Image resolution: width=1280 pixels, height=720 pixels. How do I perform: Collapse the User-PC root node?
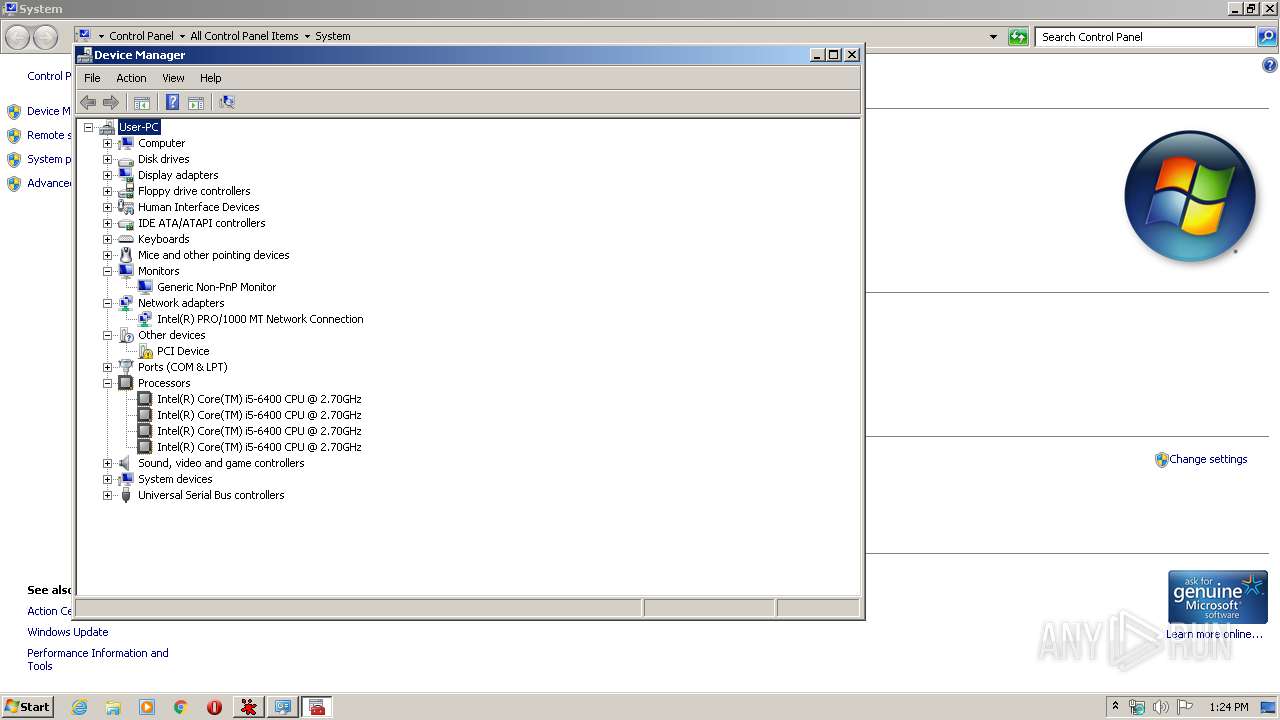pyautogui.click(x=88, y=127)
